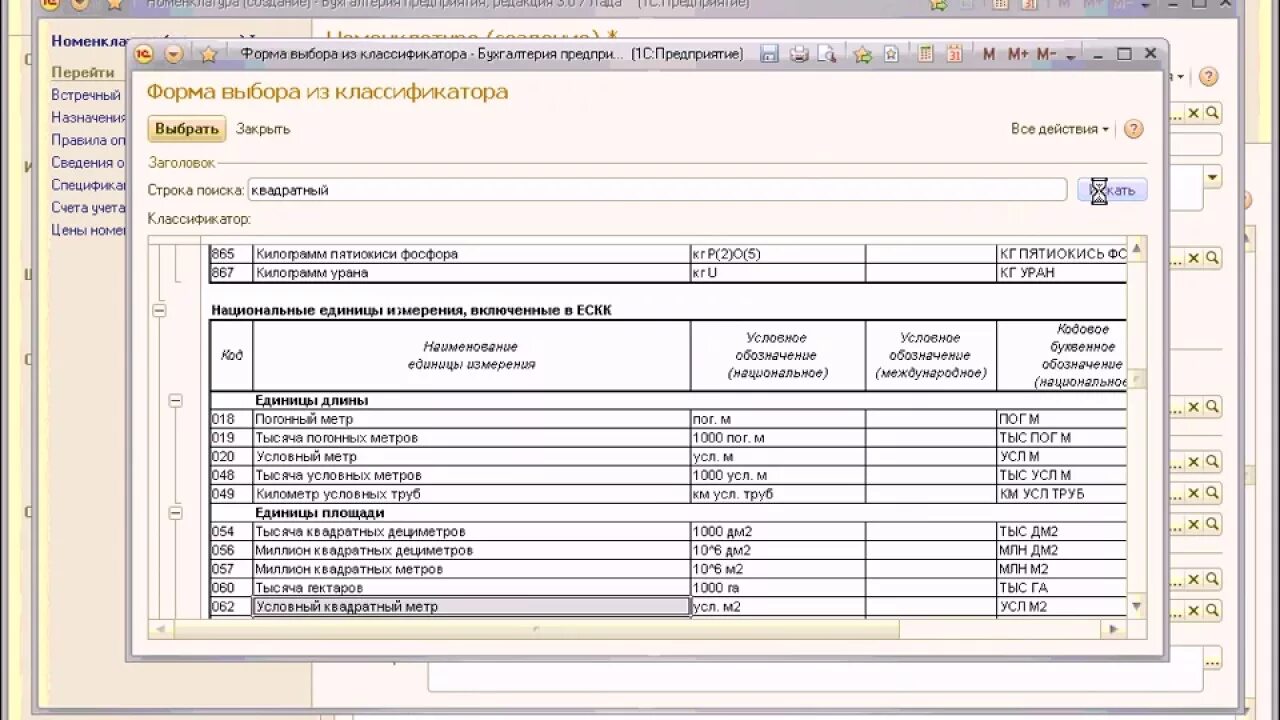
Task: Click the 1C logo icon in dialog title bar
Action: 144,54
